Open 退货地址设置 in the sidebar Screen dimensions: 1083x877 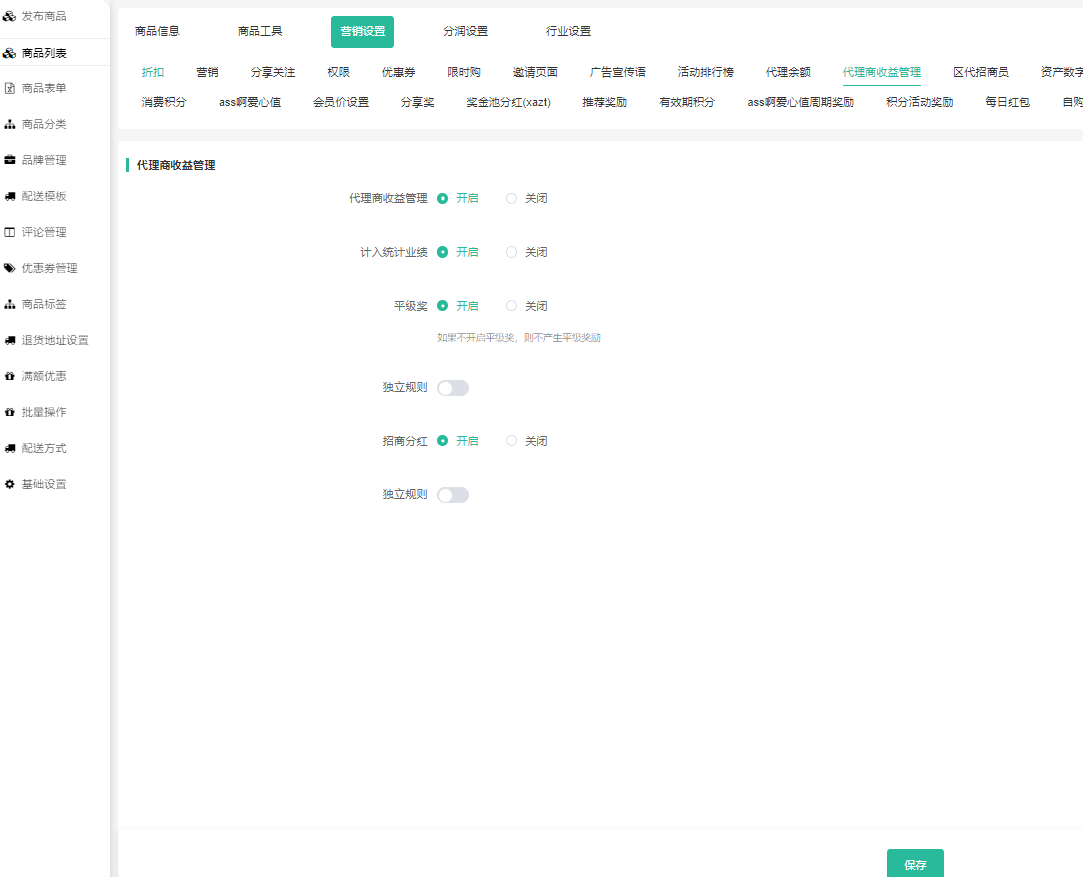click(55, 340)
